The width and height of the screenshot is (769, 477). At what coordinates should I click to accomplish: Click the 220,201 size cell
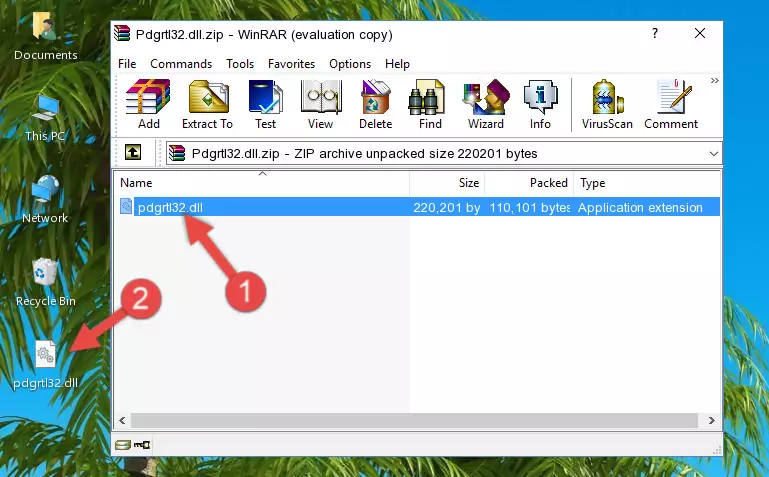(446, 207)
